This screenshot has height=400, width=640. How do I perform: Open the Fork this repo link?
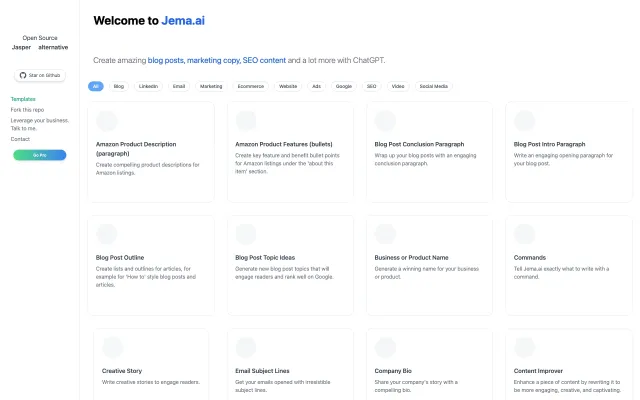click(25, 109)
